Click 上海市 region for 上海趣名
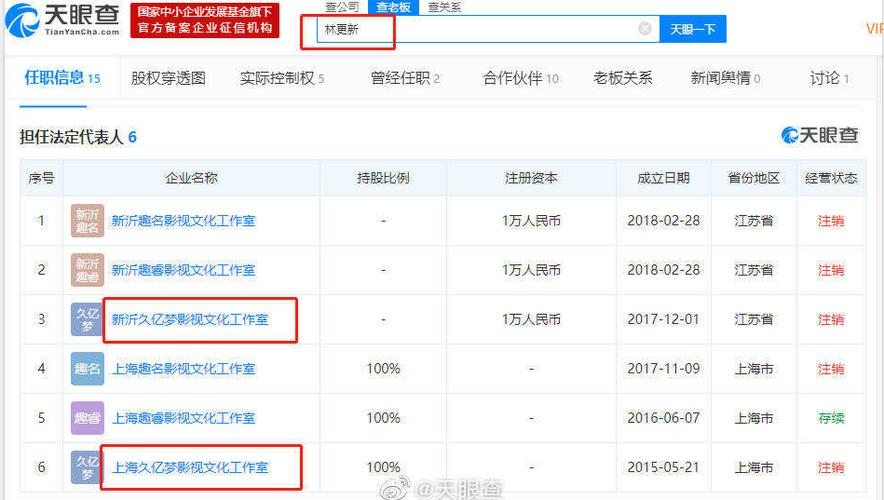The width and height of the screenshot is (884, 500). (x=754, y=369)
